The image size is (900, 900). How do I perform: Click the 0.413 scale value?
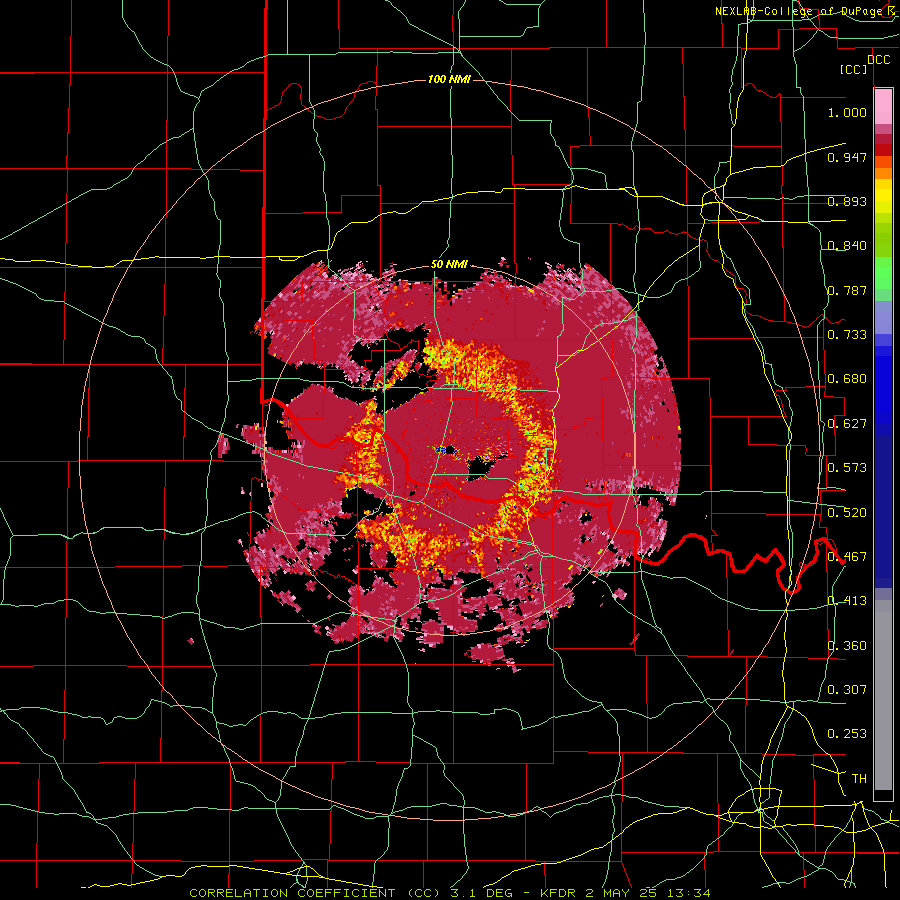click(847, 601)
